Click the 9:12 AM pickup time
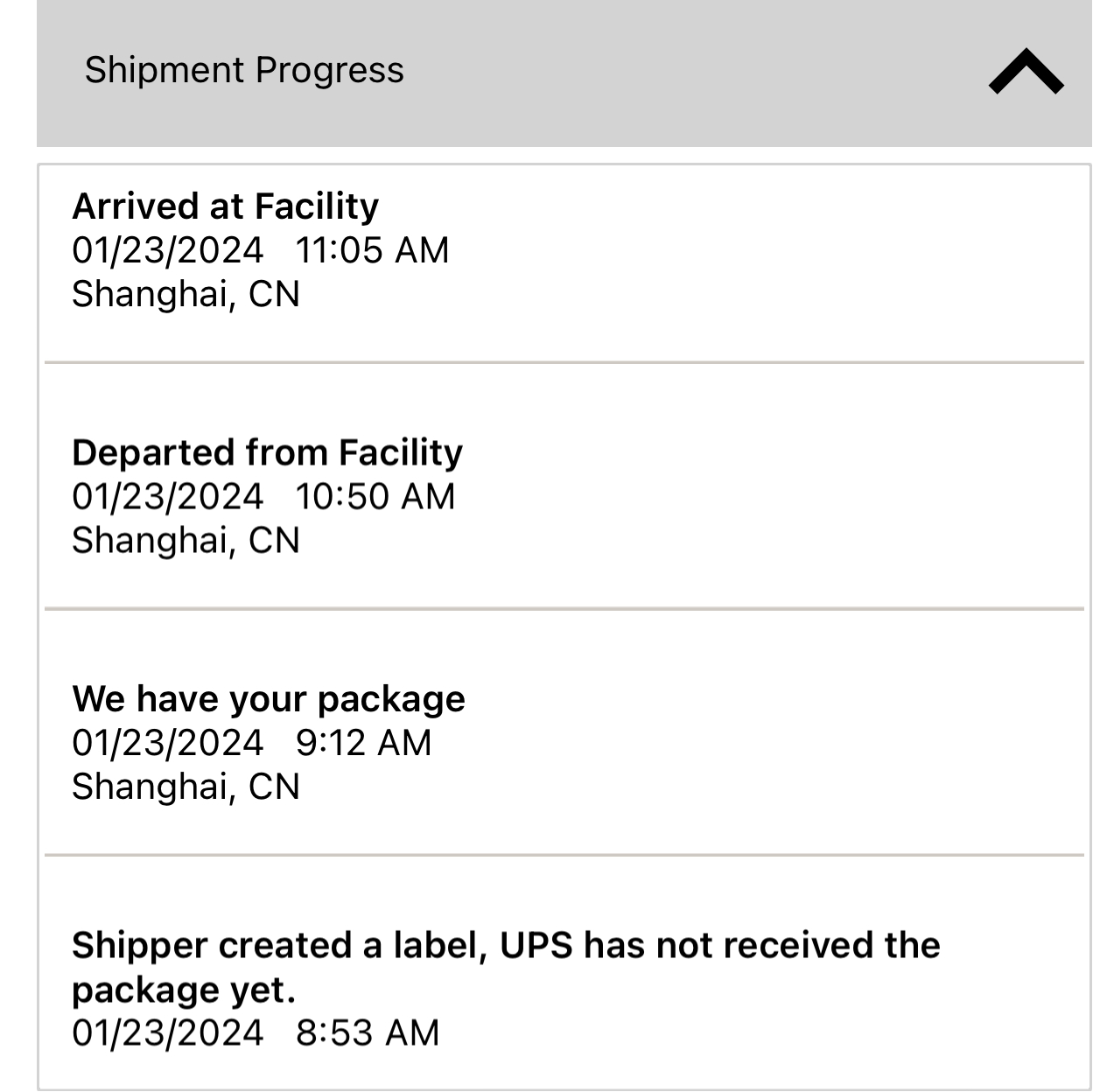 click(x=363, y=743)
